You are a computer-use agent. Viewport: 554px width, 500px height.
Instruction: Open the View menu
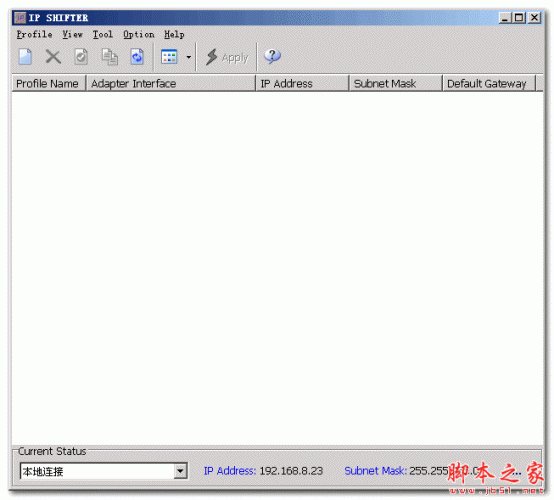click(72, 34)
